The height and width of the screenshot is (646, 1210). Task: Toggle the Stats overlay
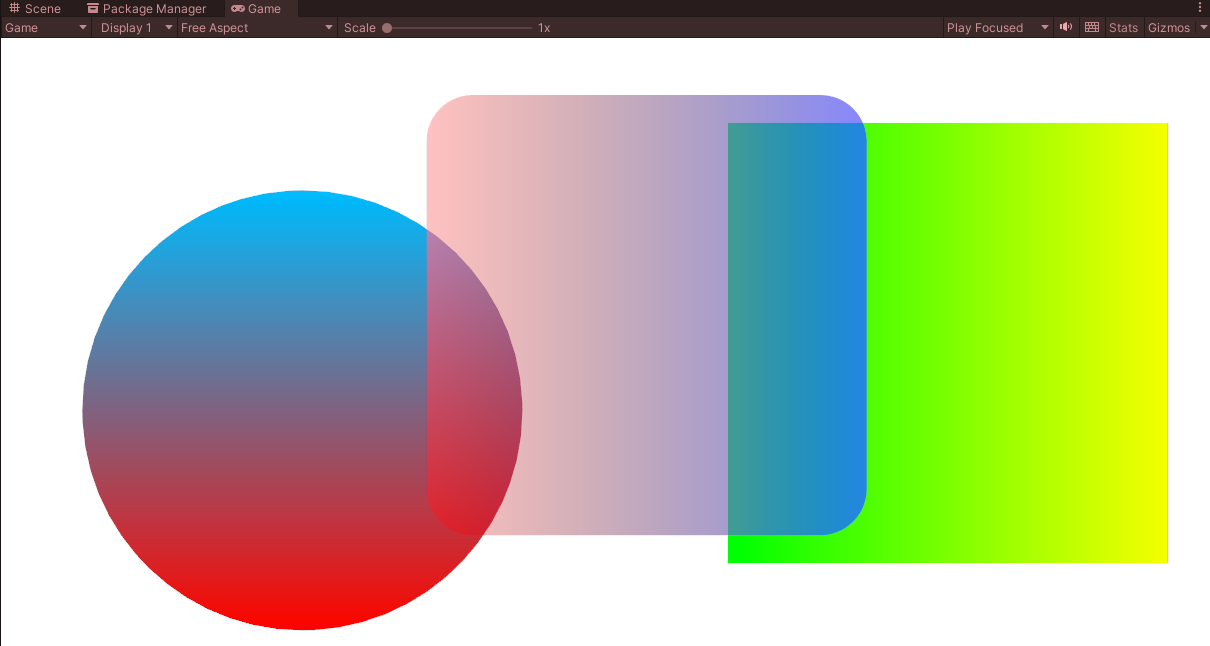coord(1123,28)
